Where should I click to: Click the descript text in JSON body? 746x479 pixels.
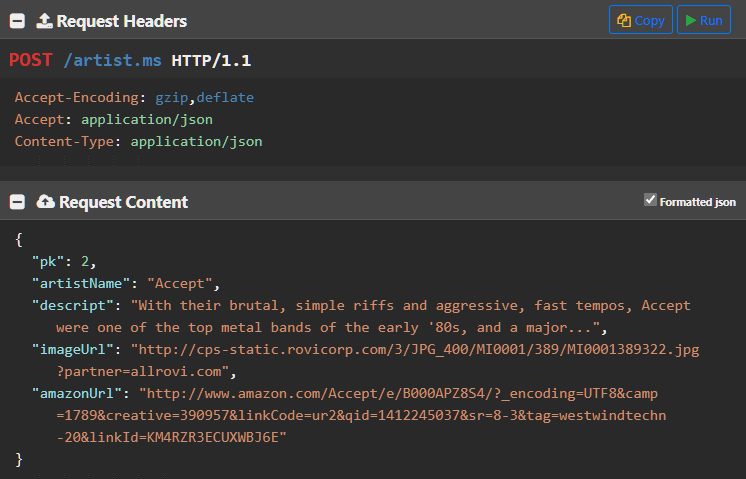click(411, 306)
